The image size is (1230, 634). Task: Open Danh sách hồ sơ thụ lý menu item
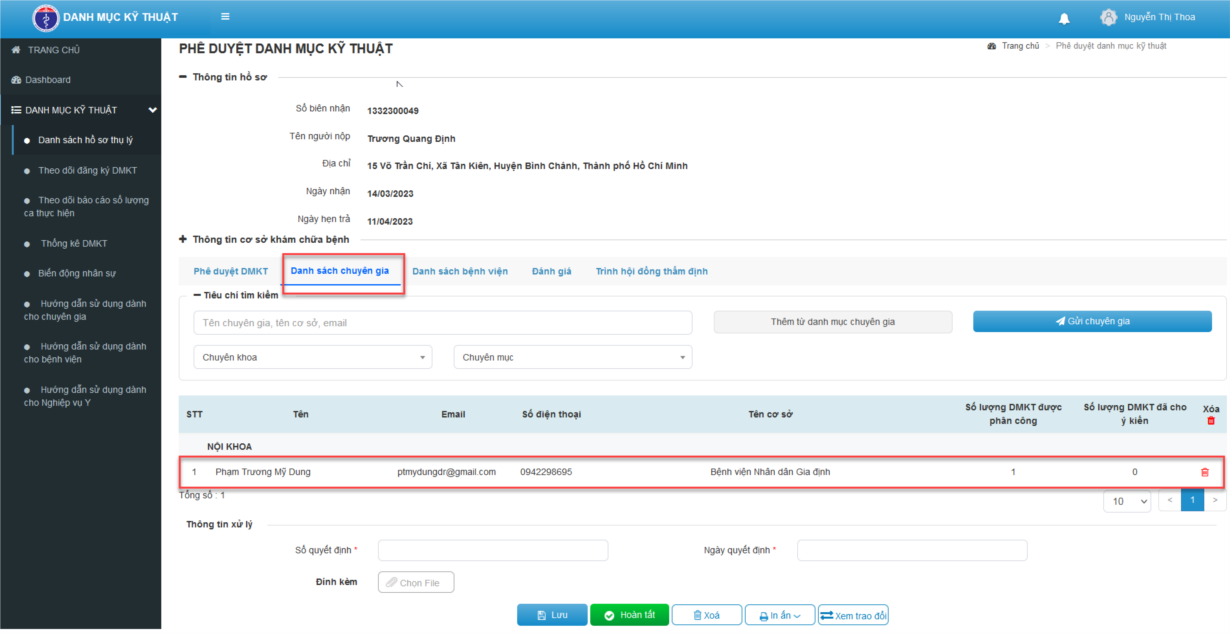(x=86, y=140)
